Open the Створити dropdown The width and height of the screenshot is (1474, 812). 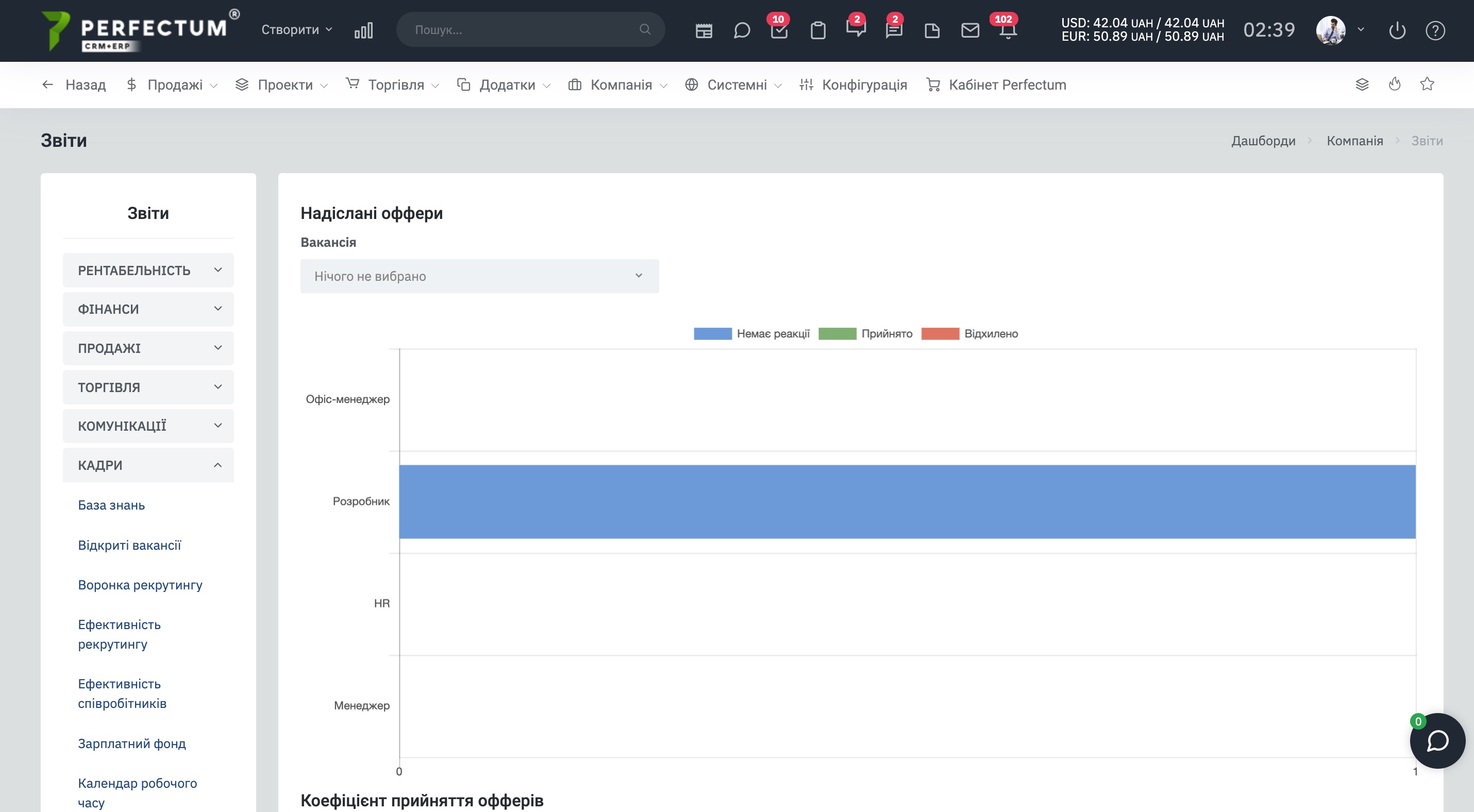click(296, 30)
